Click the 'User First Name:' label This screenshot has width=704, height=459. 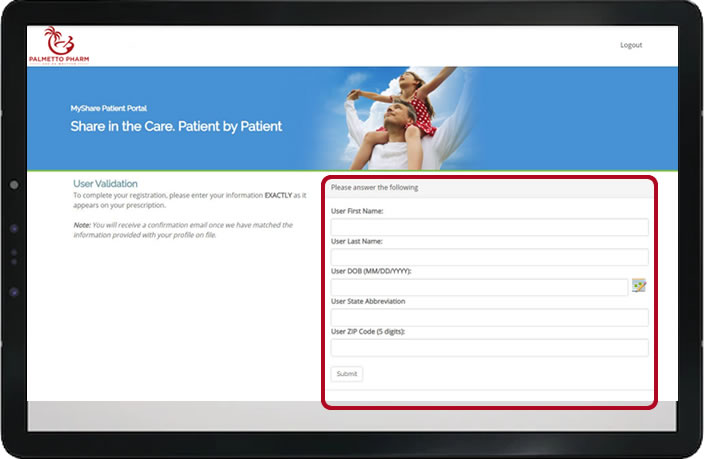[357, 211]
